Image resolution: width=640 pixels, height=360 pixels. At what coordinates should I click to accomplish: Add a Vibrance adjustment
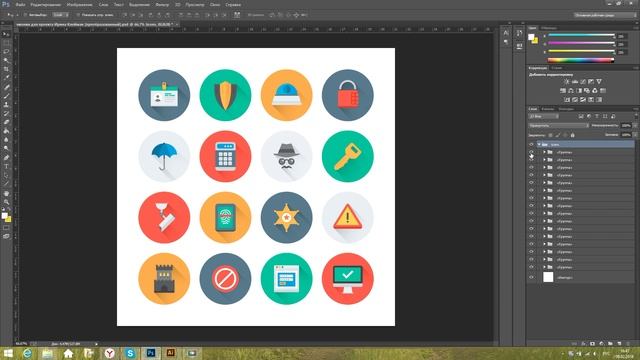coord(599,82)
